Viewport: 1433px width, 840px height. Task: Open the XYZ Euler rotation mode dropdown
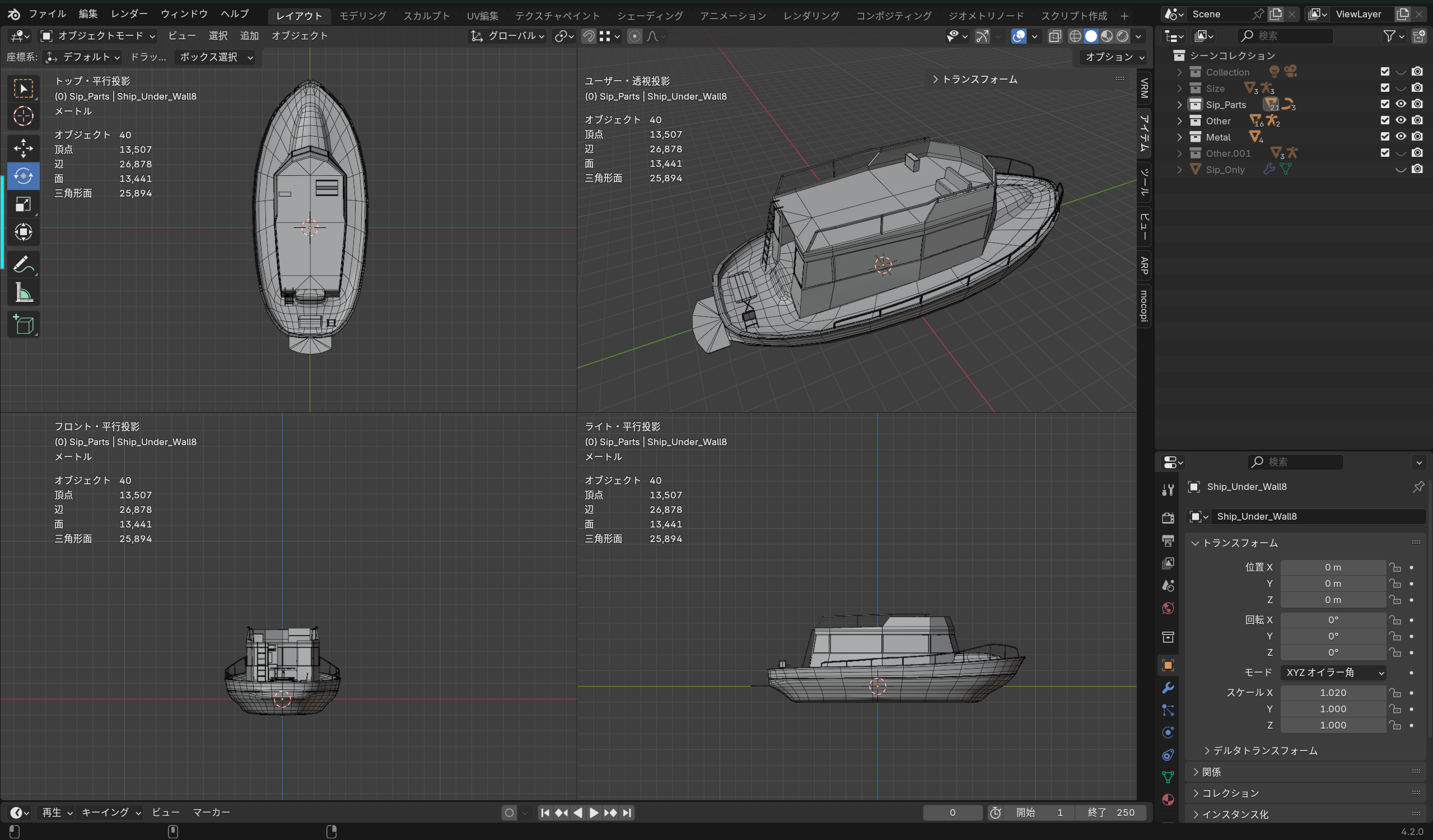(x=1333, y=672)
